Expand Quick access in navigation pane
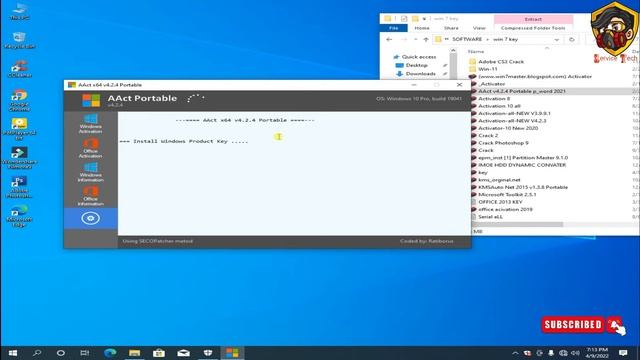 coord(415,57)
